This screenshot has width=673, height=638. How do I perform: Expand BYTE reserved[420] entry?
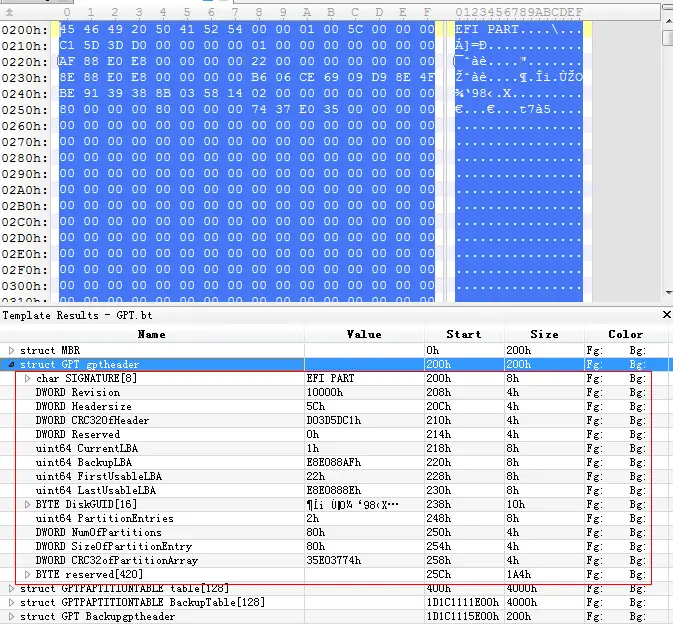[27, 574]
